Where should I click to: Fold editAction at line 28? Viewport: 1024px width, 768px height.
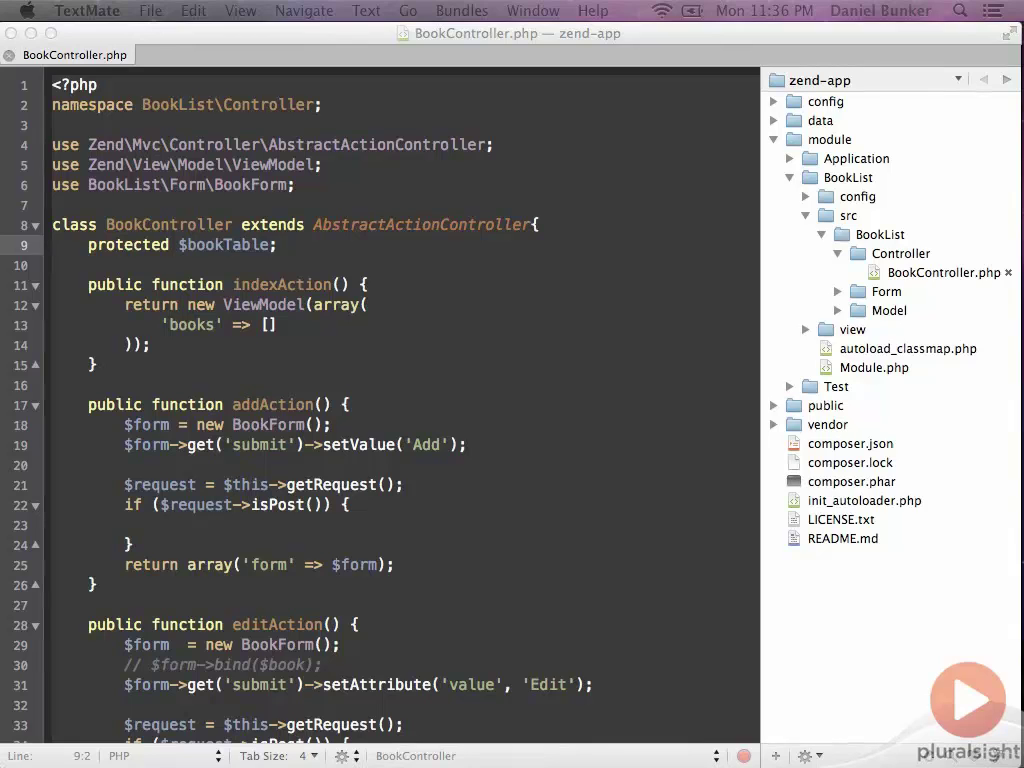pos(35,626)
